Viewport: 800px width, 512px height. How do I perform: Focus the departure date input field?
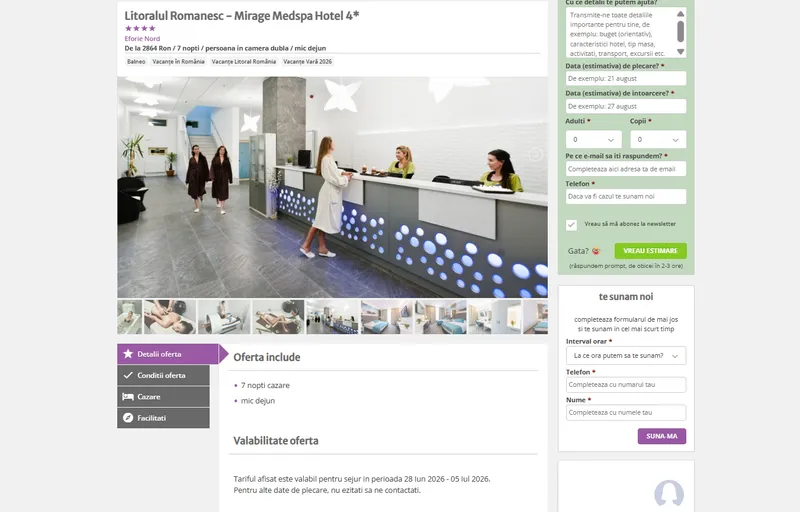pyautogui.click(x=626, y=79)
